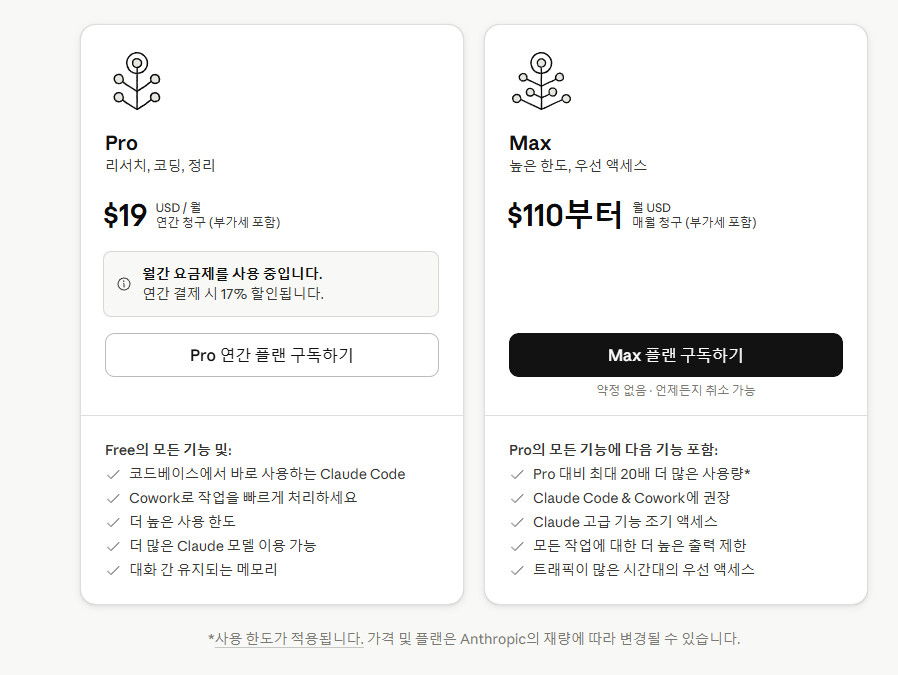Click the info icon in monthly plan notice
Screen dimensions: 898x675
click(x=124, y=284)
